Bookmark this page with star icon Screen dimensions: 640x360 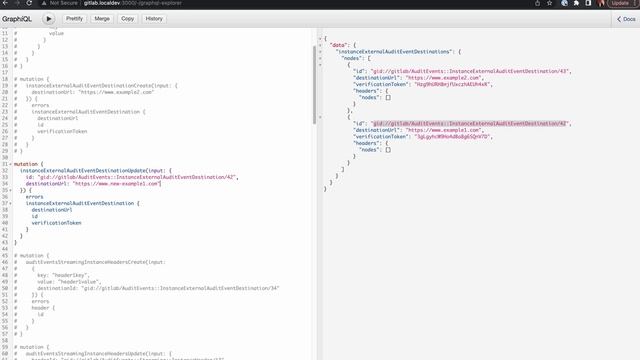point(549,3)
